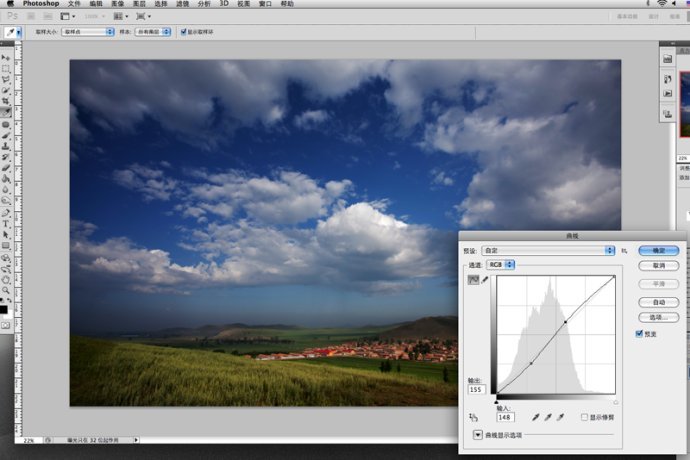Screen dimensions: 690x460
Task: Enable the 显示修剪 show clipping checkbox
Action: [x=585, y=416]
